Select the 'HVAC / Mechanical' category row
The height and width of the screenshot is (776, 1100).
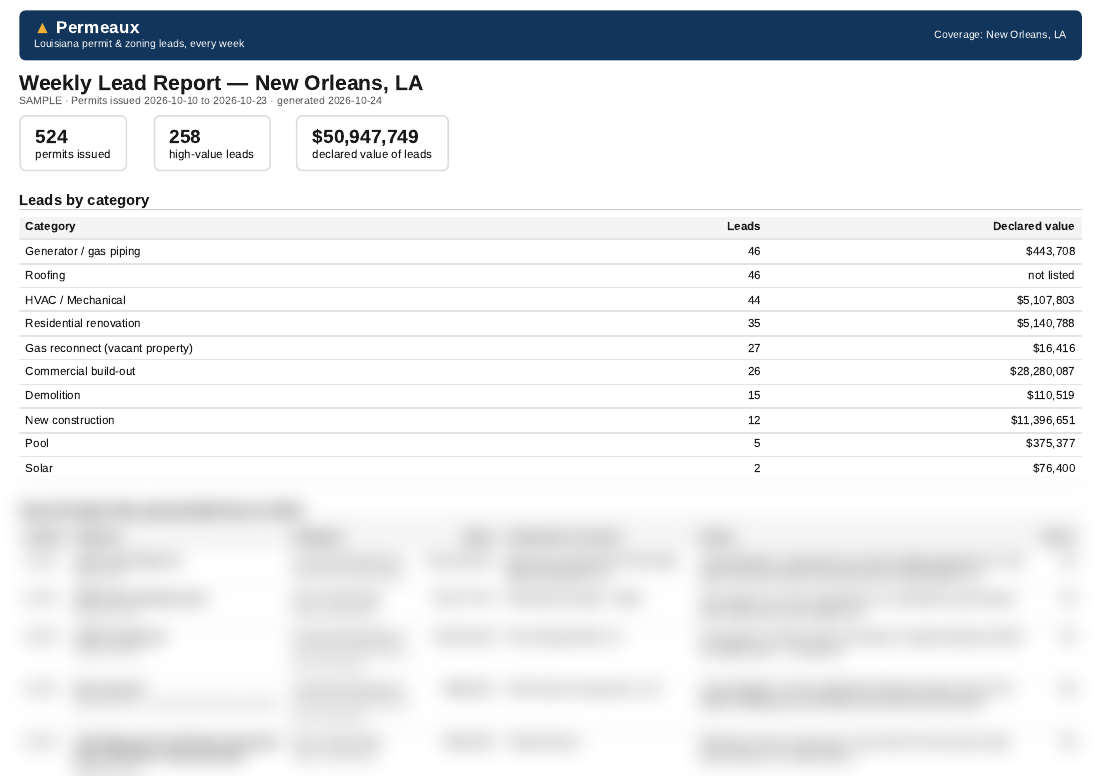click(550, 300)
